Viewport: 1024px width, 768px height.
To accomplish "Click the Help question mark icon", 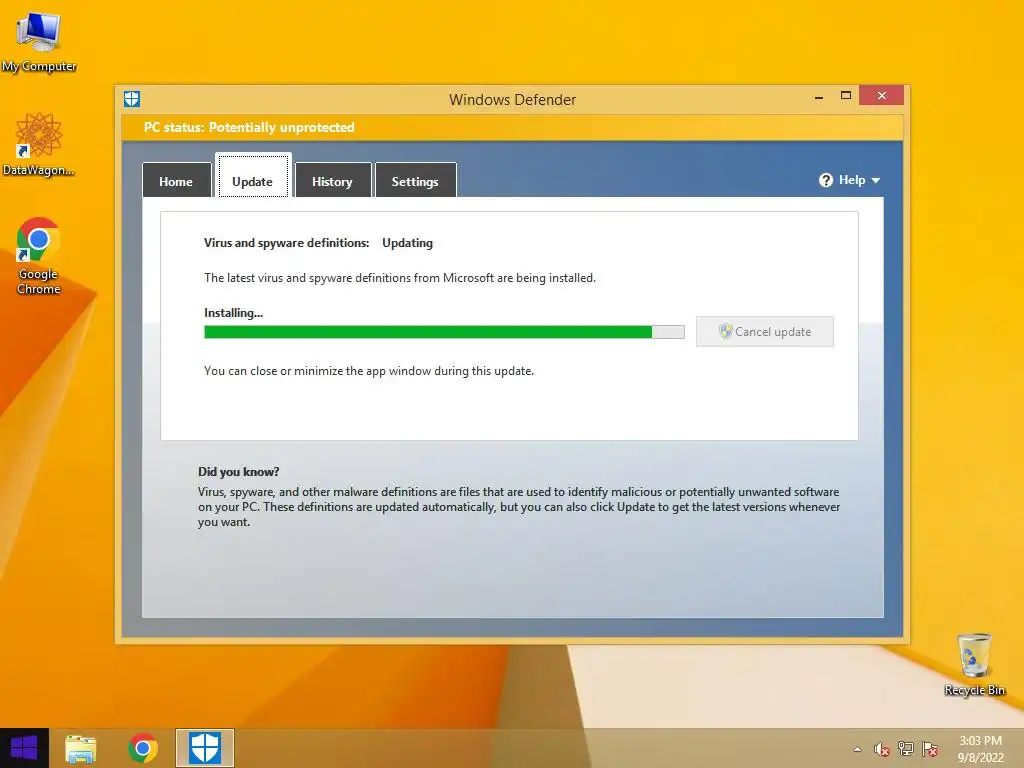I will click(826, 180).
